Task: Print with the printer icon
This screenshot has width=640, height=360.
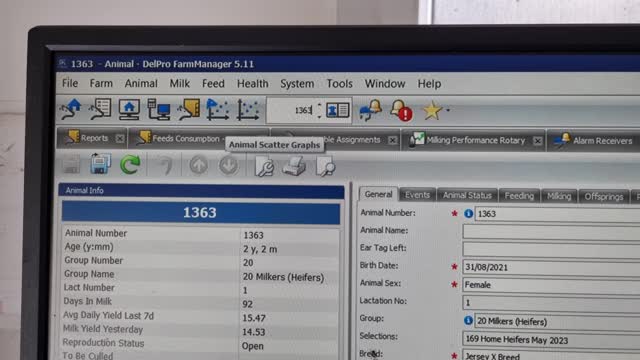Action: pos(294,167)
